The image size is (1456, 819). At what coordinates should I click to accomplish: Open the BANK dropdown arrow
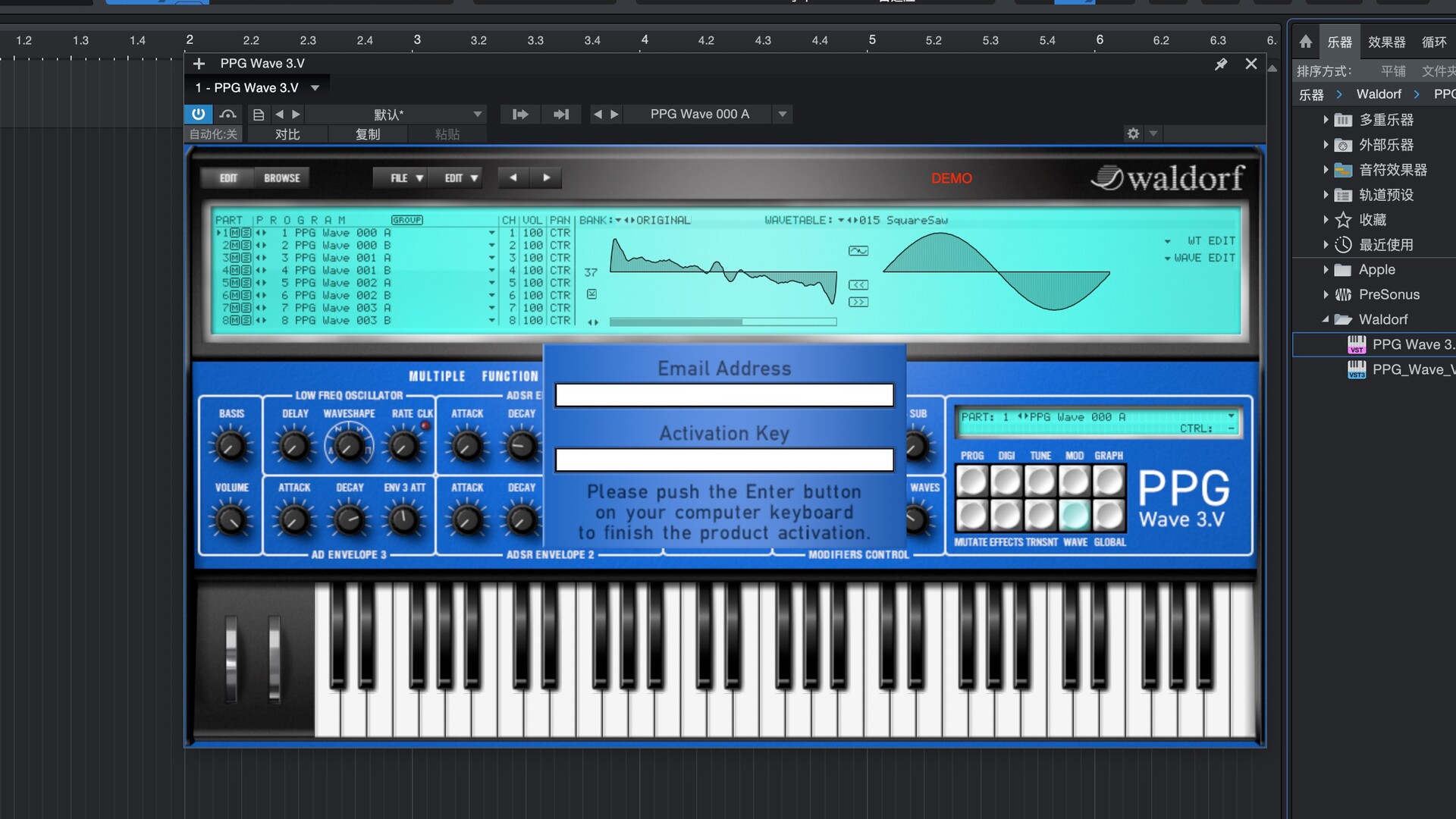click(x=618, y=221)
